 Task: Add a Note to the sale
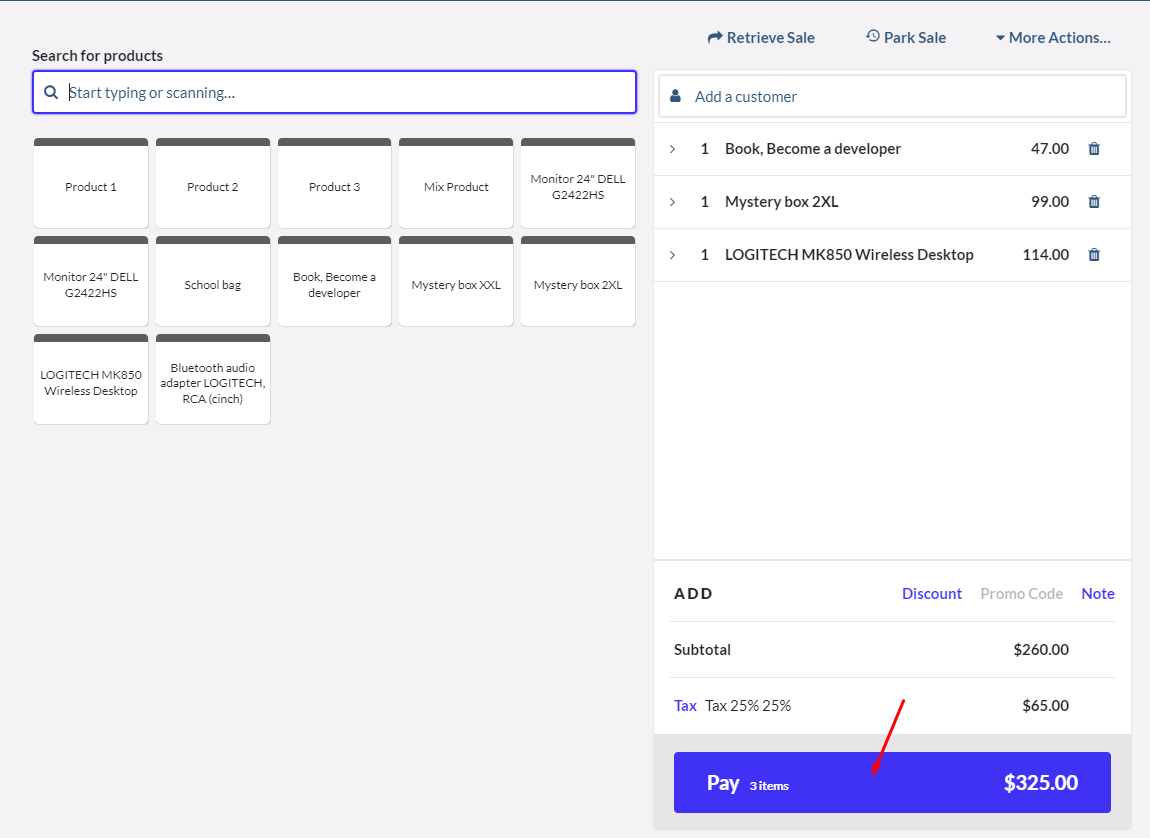pos(1097,594)
